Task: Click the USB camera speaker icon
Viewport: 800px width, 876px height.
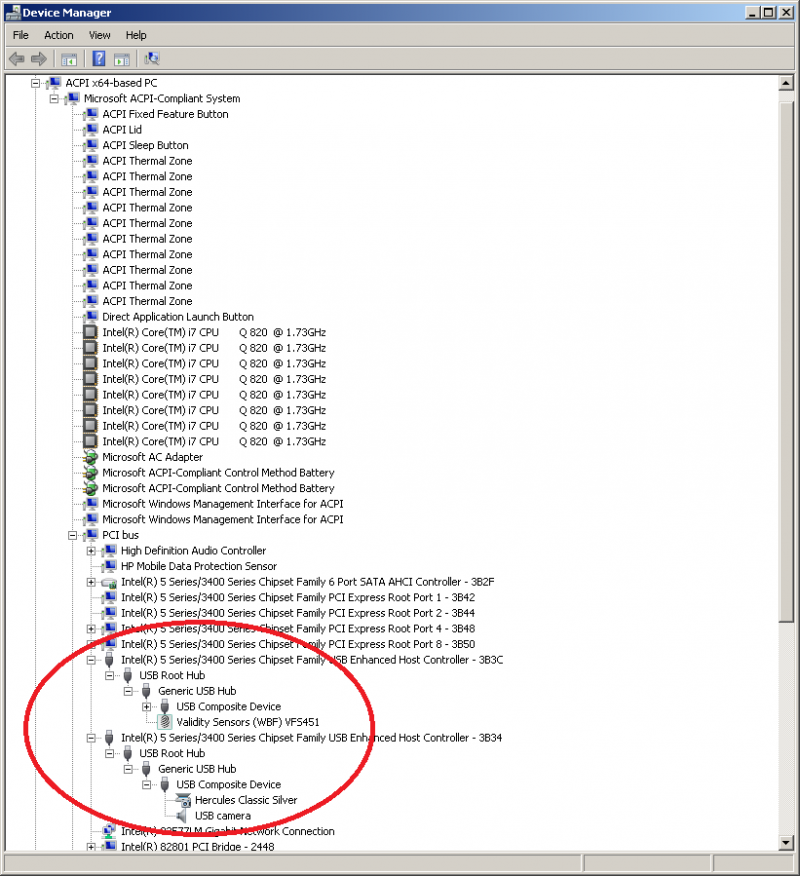Action: [182, 816]
